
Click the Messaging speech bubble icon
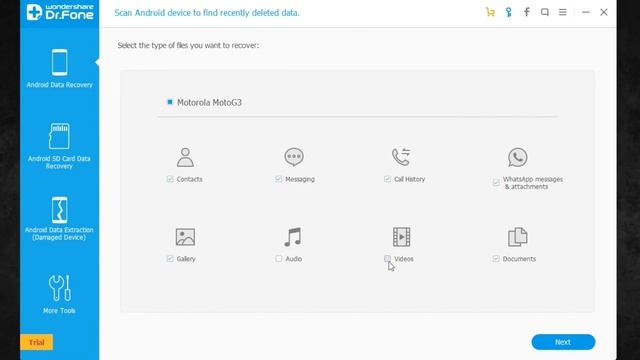click(294, 157)
